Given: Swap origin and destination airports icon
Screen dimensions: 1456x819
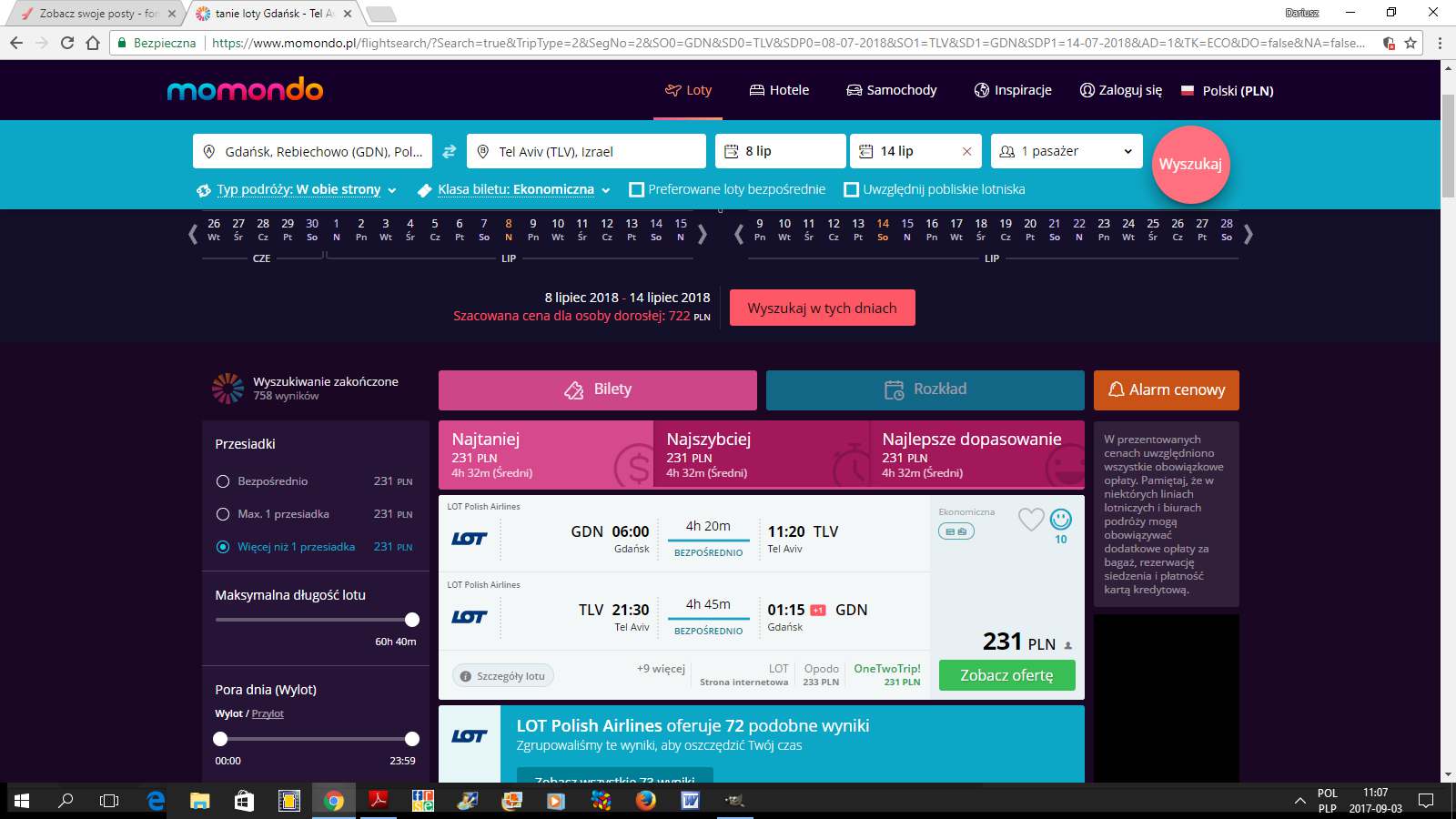Looking at the screenshot, I should tap(449, 152).
